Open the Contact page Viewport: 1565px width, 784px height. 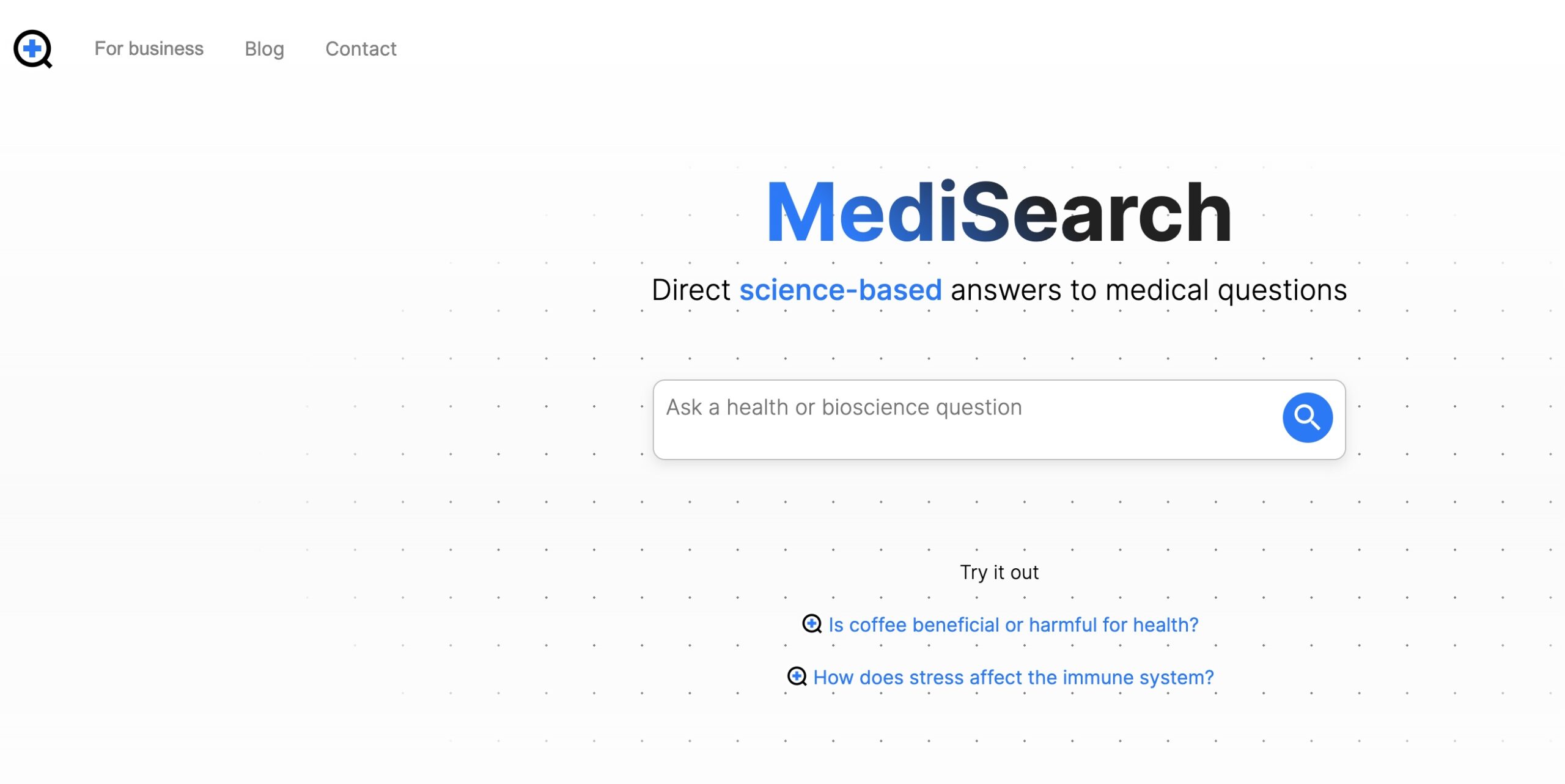tap(361, 49)
